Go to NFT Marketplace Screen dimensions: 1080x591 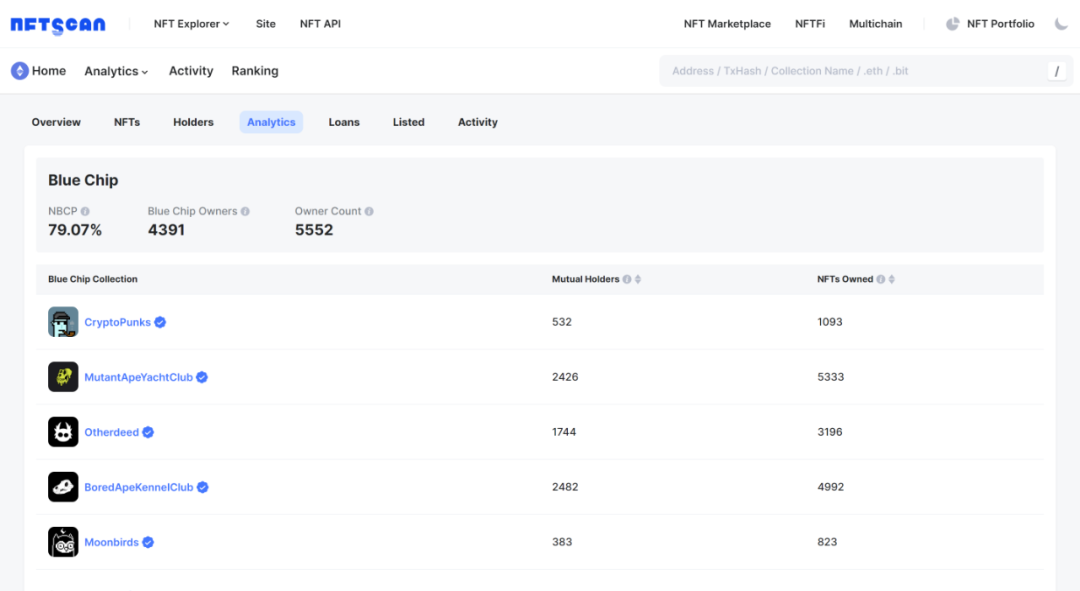click(x=727, y=24)
